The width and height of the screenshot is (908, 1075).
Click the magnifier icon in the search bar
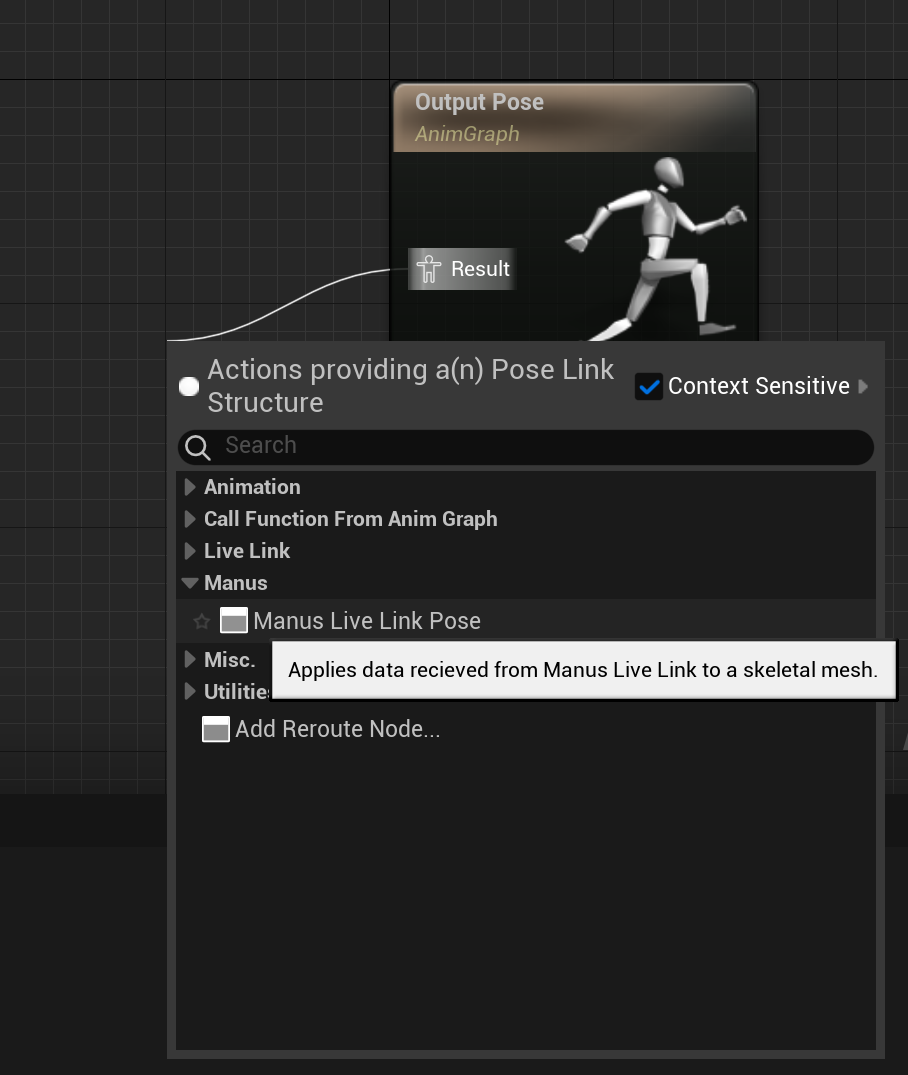[x=198, y=447]
